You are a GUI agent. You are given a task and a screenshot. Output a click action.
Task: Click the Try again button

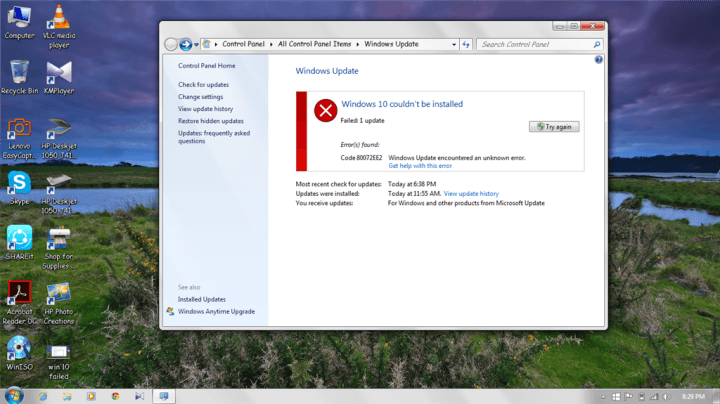click(x=554, y=127)
